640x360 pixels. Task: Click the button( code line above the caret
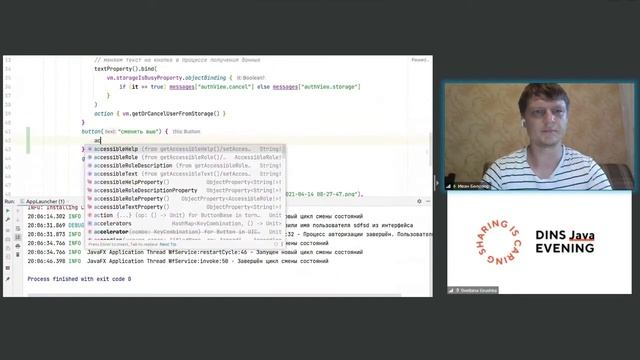(124, 131)
